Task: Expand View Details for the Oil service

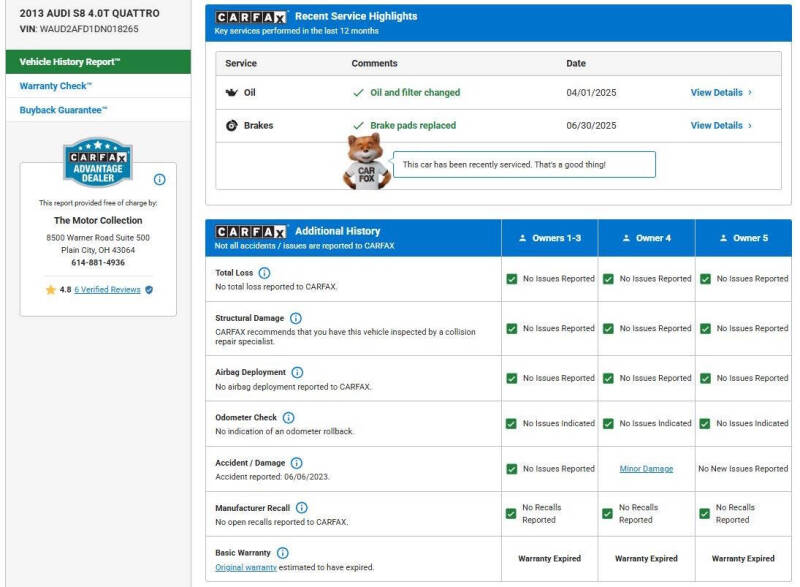Action: [721, 93]
